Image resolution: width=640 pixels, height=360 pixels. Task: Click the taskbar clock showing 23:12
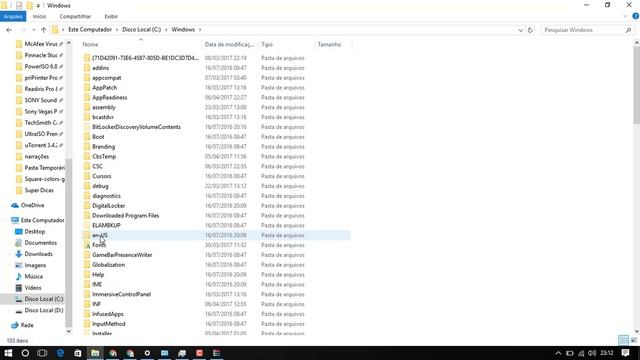[607, 353]
